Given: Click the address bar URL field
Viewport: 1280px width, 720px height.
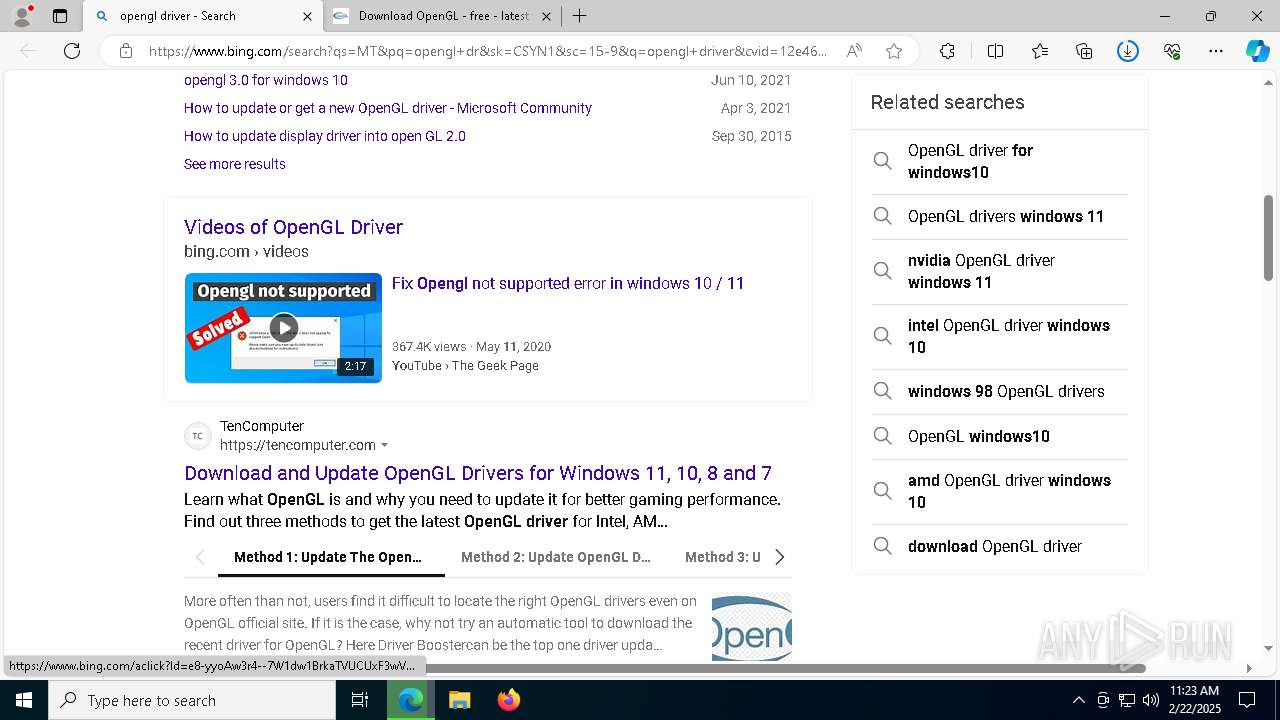Looking at the screenshot, I should [488, 51].
